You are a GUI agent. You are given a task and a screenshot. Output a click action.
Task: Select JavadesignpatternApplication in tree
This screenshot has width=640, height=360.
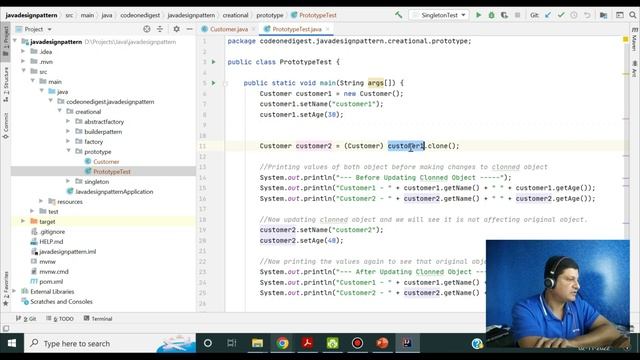click(114, 191)
